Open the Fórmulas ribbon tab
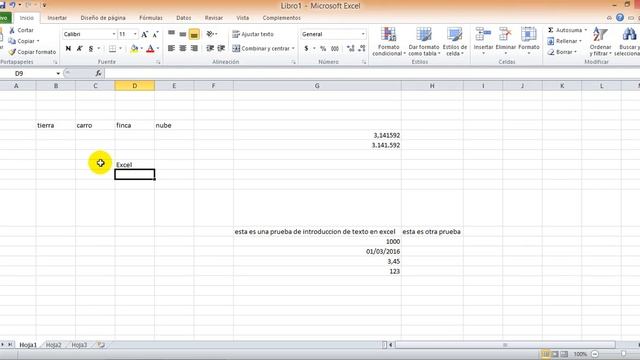 tap(151, 18)
